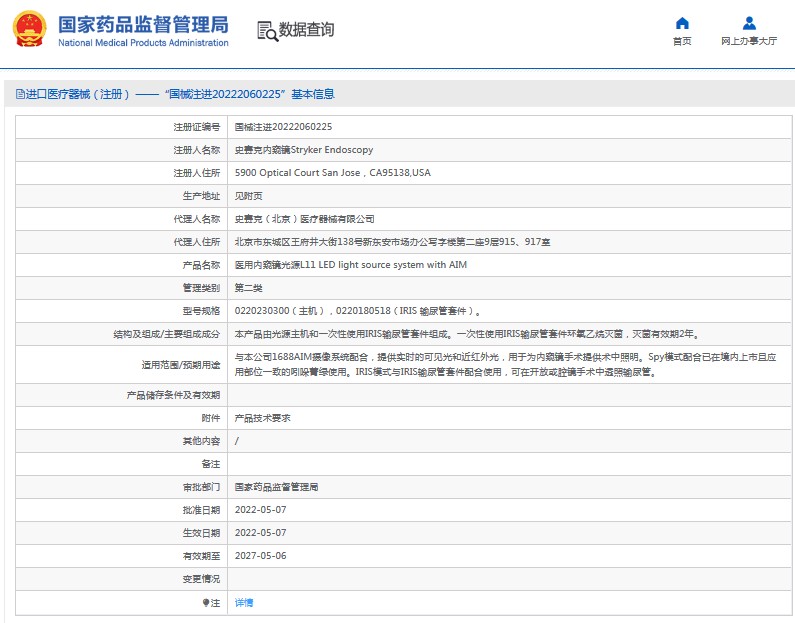Click the 注册证编号 label

197,127
